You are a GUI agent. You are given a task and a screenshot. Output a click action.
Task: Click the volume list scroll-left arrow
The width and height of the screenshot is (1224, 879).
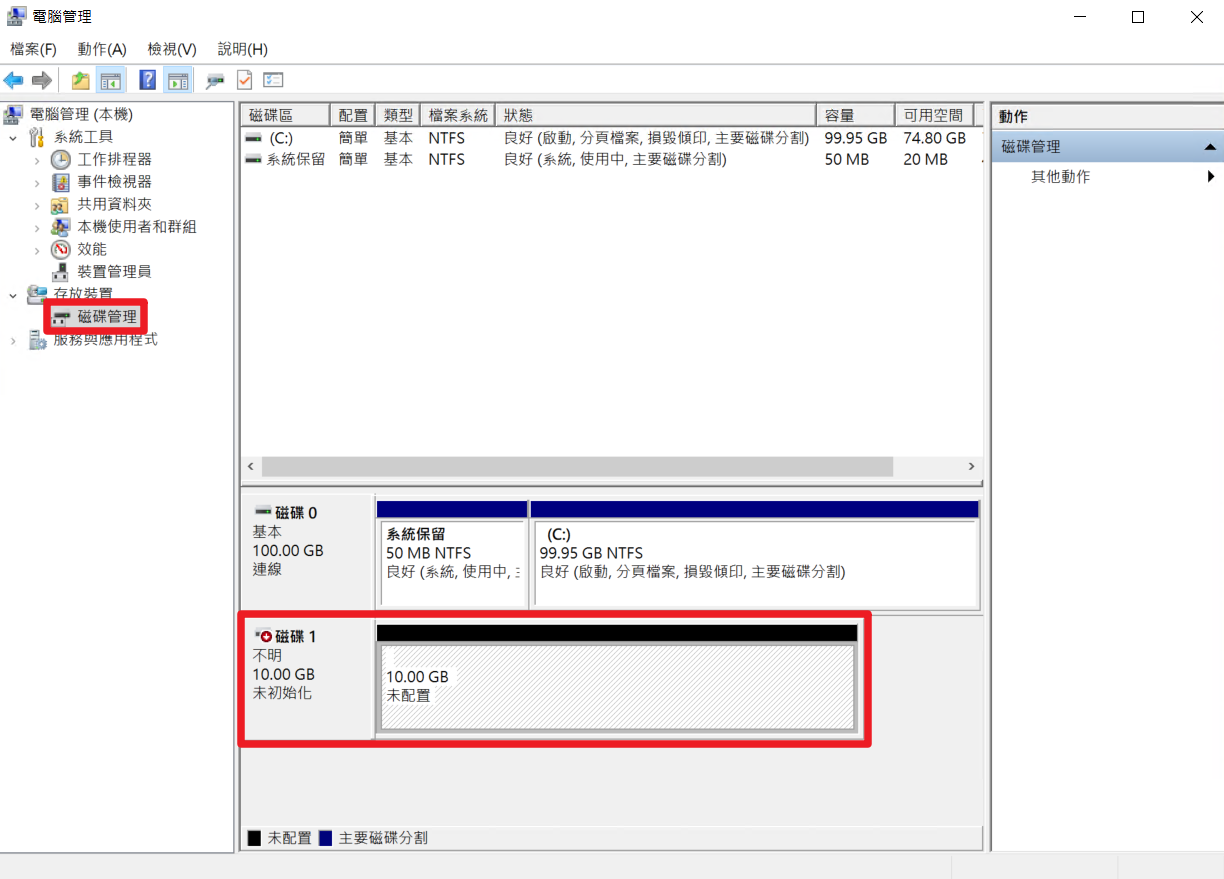point(251,467)
